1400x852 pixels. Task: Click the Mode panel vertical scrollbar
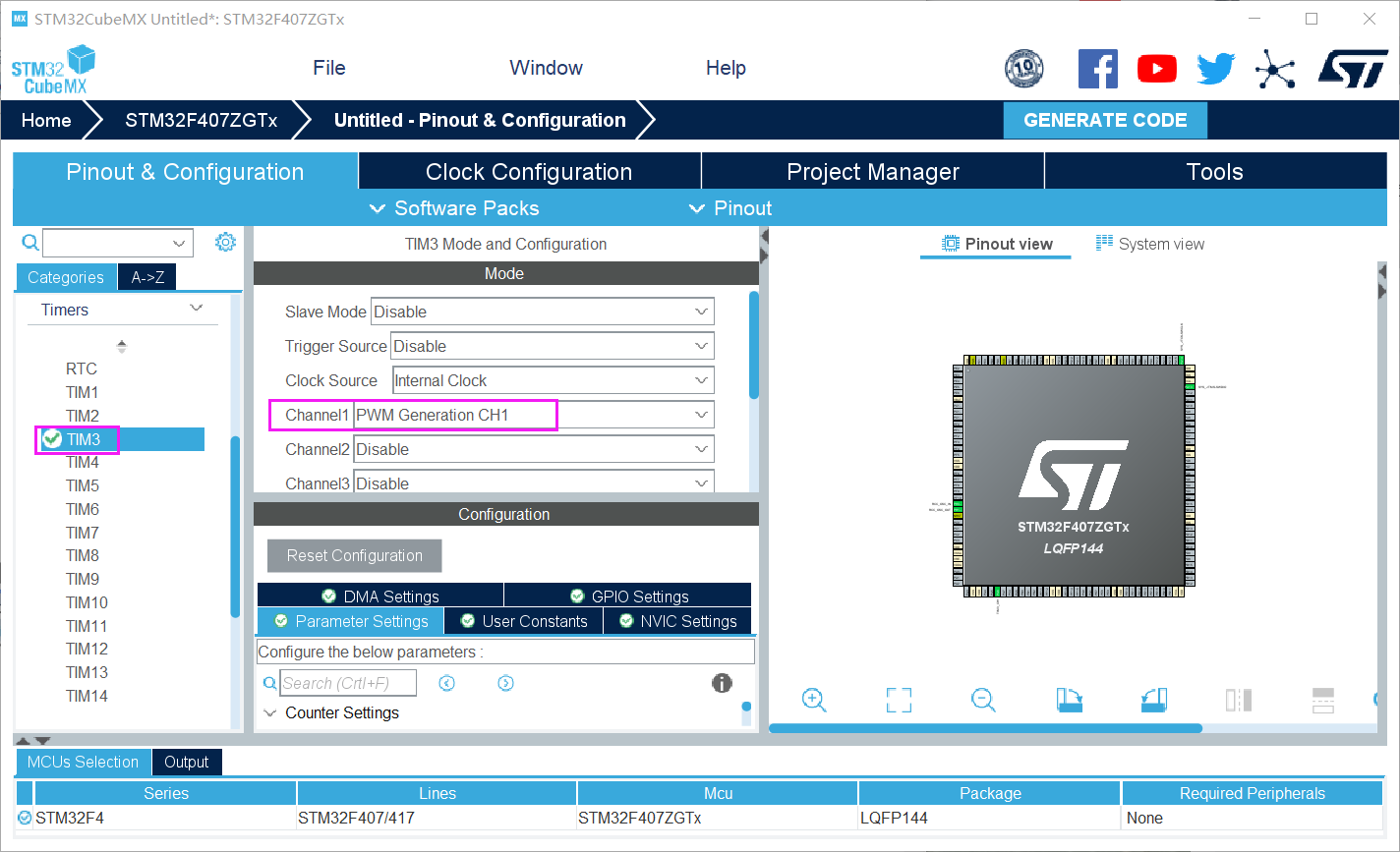(x=754, y=345)
